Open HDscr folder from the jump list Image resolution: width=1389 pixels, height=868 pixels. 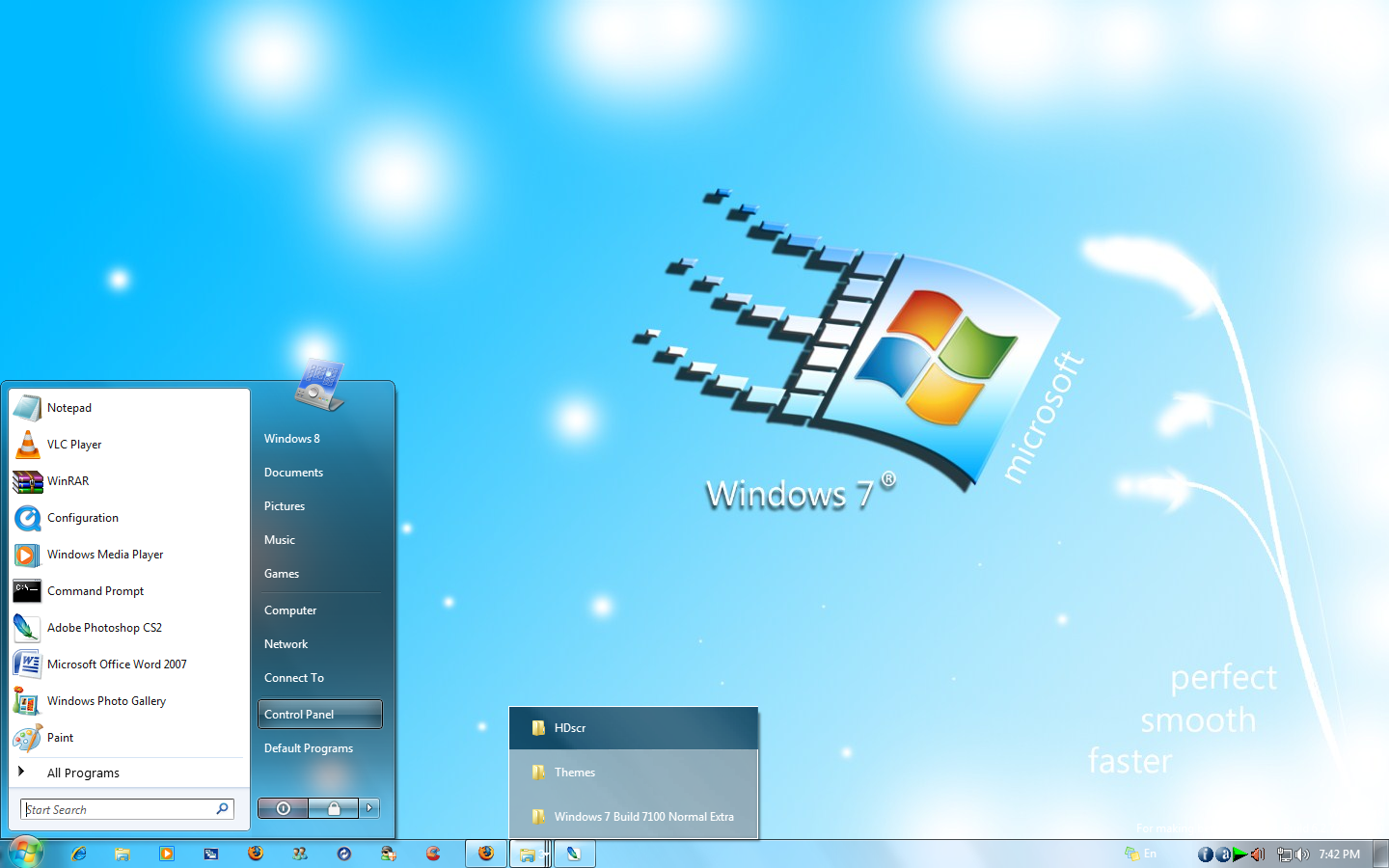click(x=634, y=728)
